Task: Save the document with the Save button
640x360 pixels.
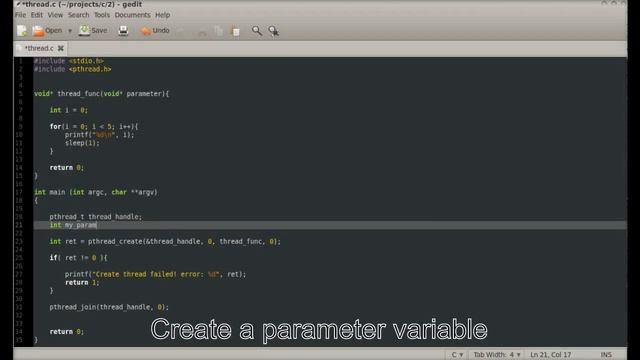Action: click(93, 31)
